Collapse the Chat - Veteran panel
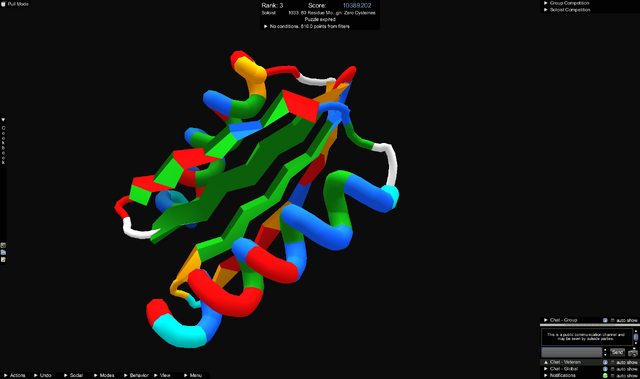640x379 pixels. tap(546, 362)
